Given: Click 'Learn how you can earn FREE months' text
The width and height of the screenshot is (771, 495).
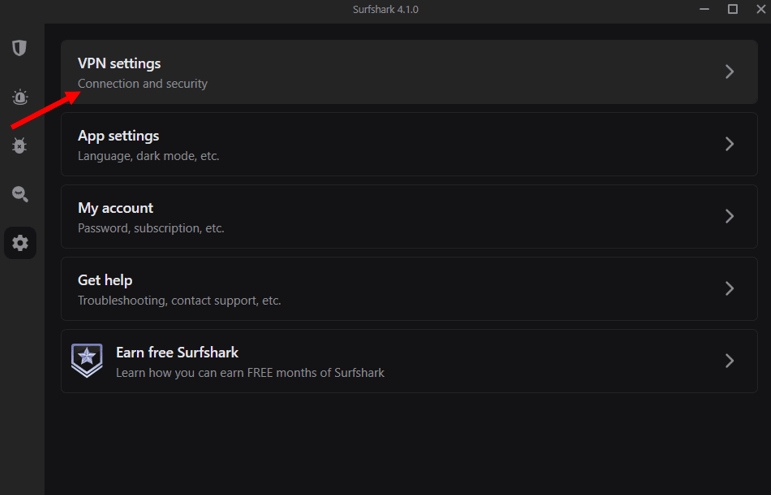Looking at the screenshot, I should (250, 373).
